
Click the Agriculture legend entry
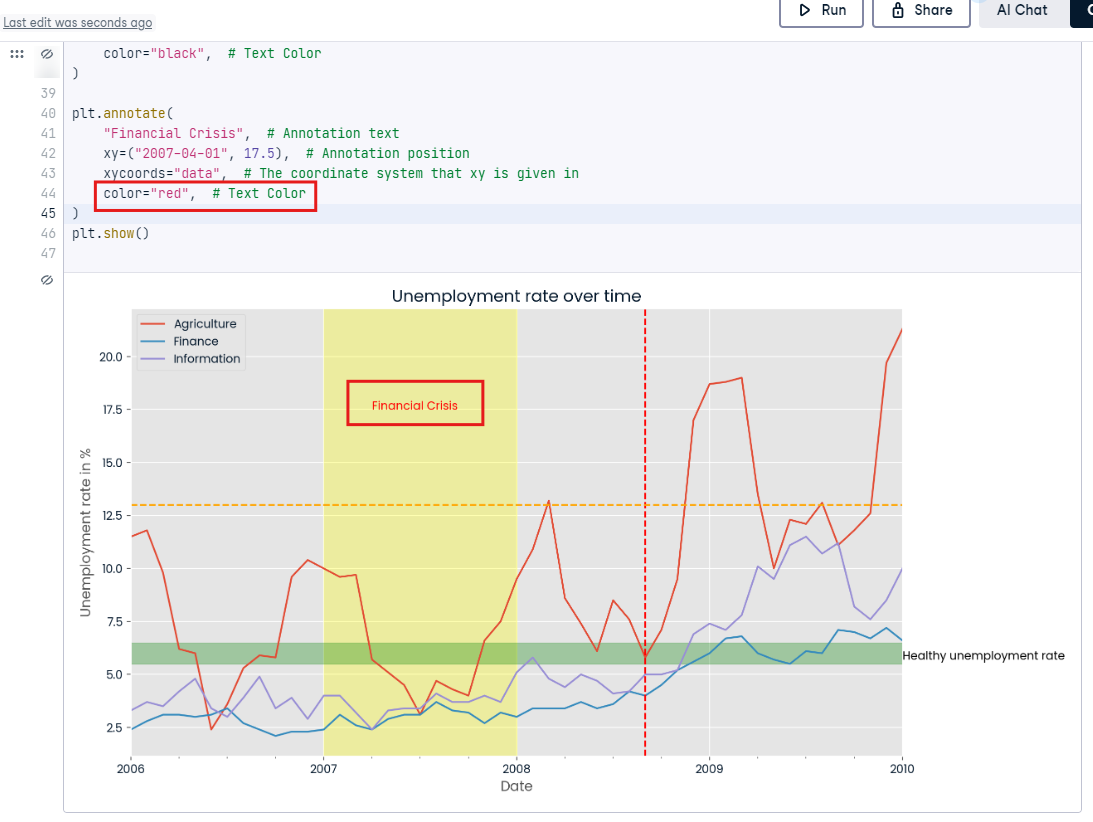point(188,324)
